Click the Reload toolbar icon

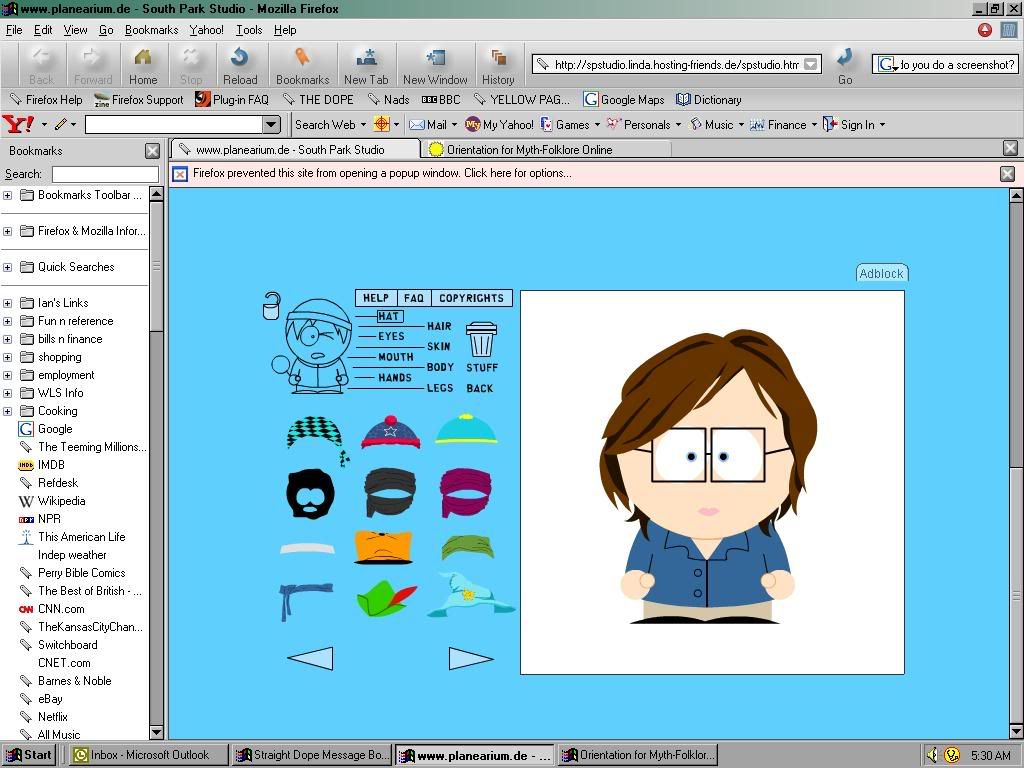pos(240,65)
